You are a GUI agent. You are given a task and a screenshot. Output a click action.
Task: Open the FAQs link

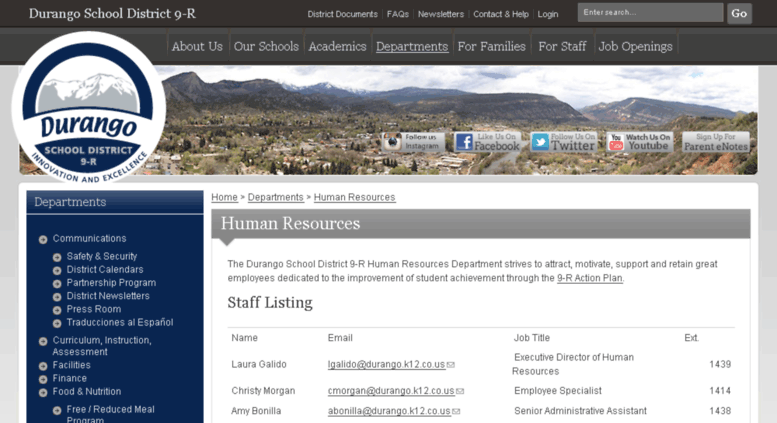pyautogui.click(x=398, y=14)
